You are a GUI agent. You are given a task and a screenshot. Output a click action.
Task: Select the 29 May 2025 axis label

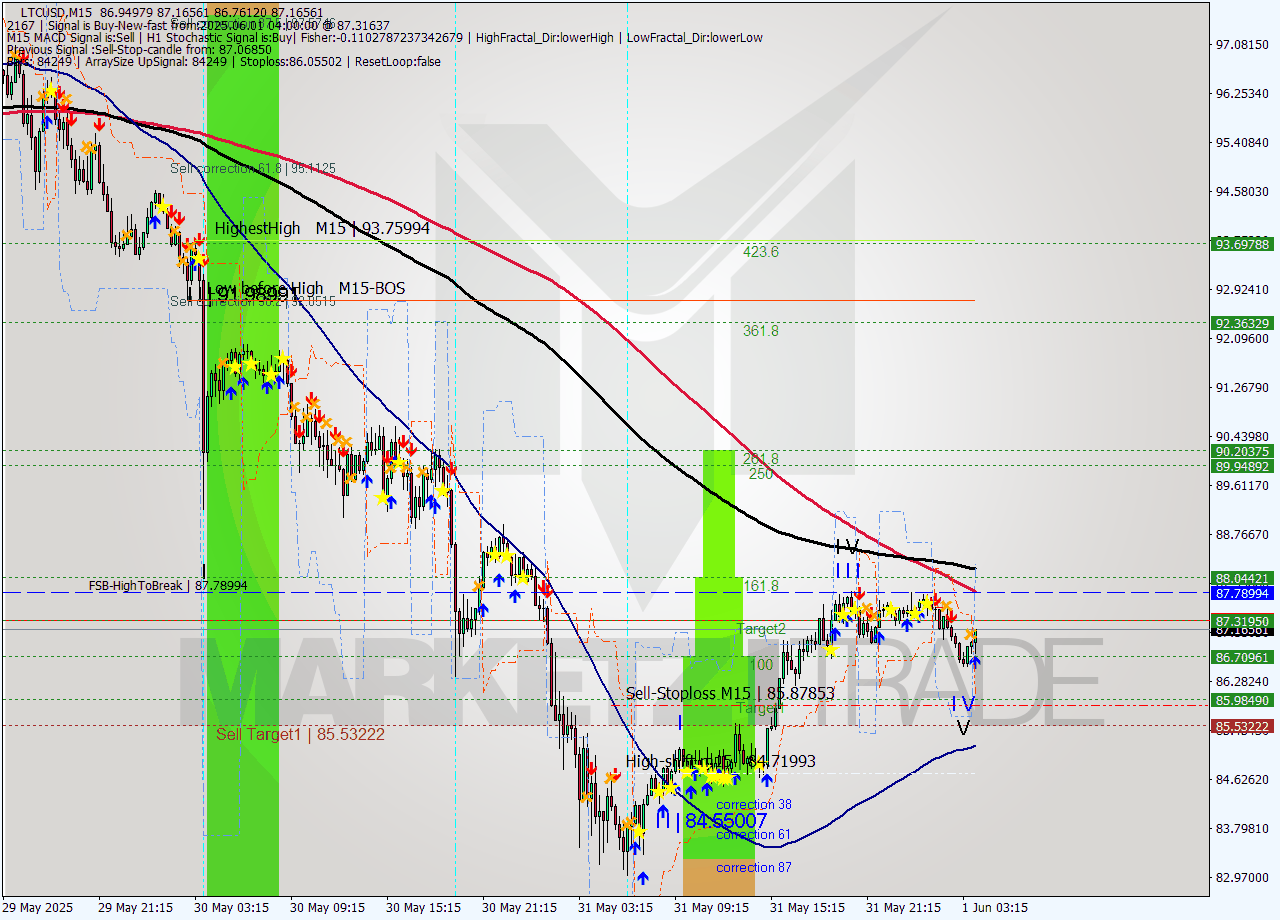pyautogui.click(x=37, y=908)
